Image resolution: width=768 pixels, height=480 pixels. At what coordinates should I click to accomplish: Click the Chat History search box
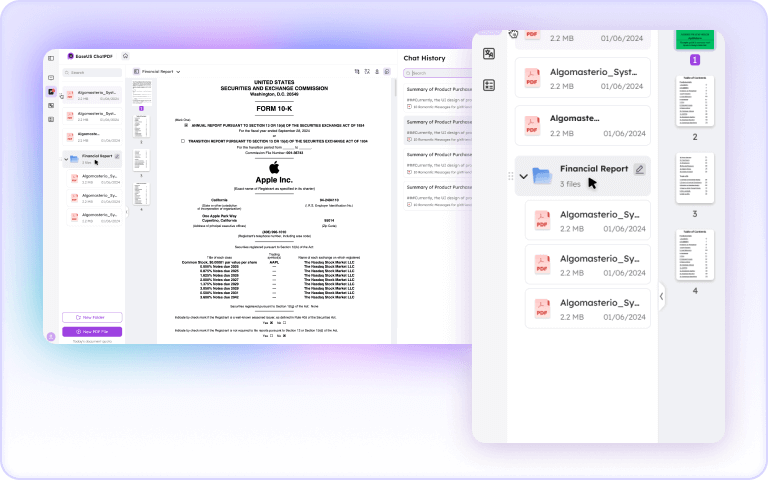click(x=437, y=73)
